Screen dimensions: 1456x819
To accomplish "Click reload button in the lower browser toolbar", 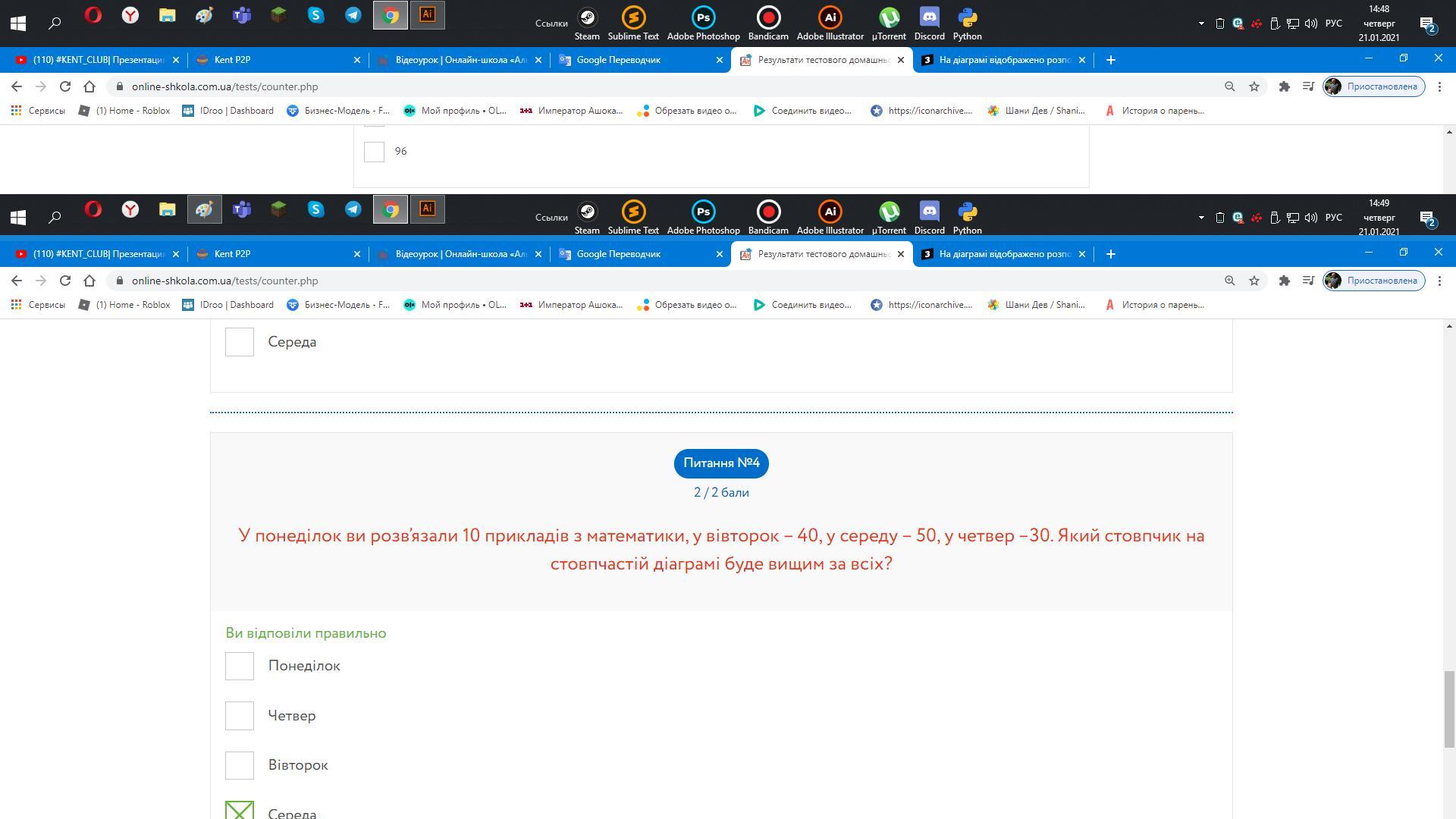I will tap(65, 281).
